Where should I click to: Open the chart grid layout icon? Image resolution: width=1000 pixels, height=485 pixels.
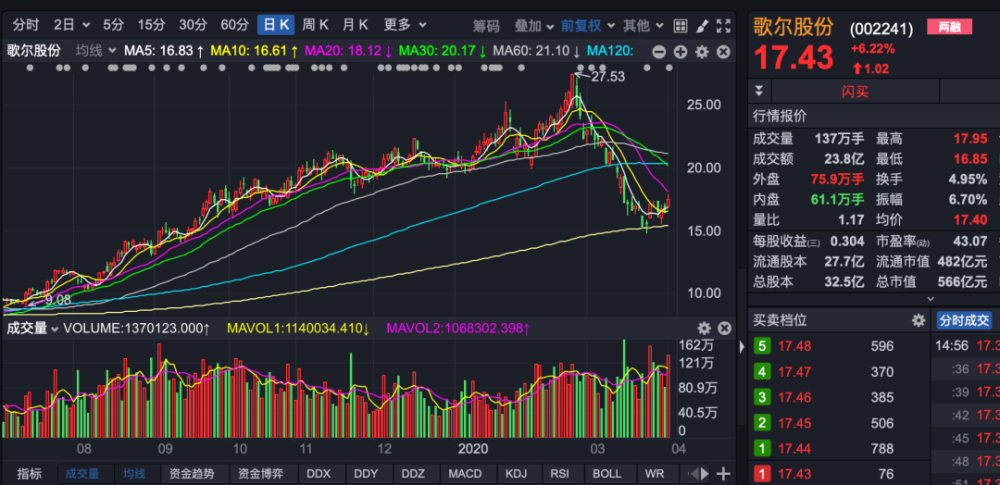681,25
